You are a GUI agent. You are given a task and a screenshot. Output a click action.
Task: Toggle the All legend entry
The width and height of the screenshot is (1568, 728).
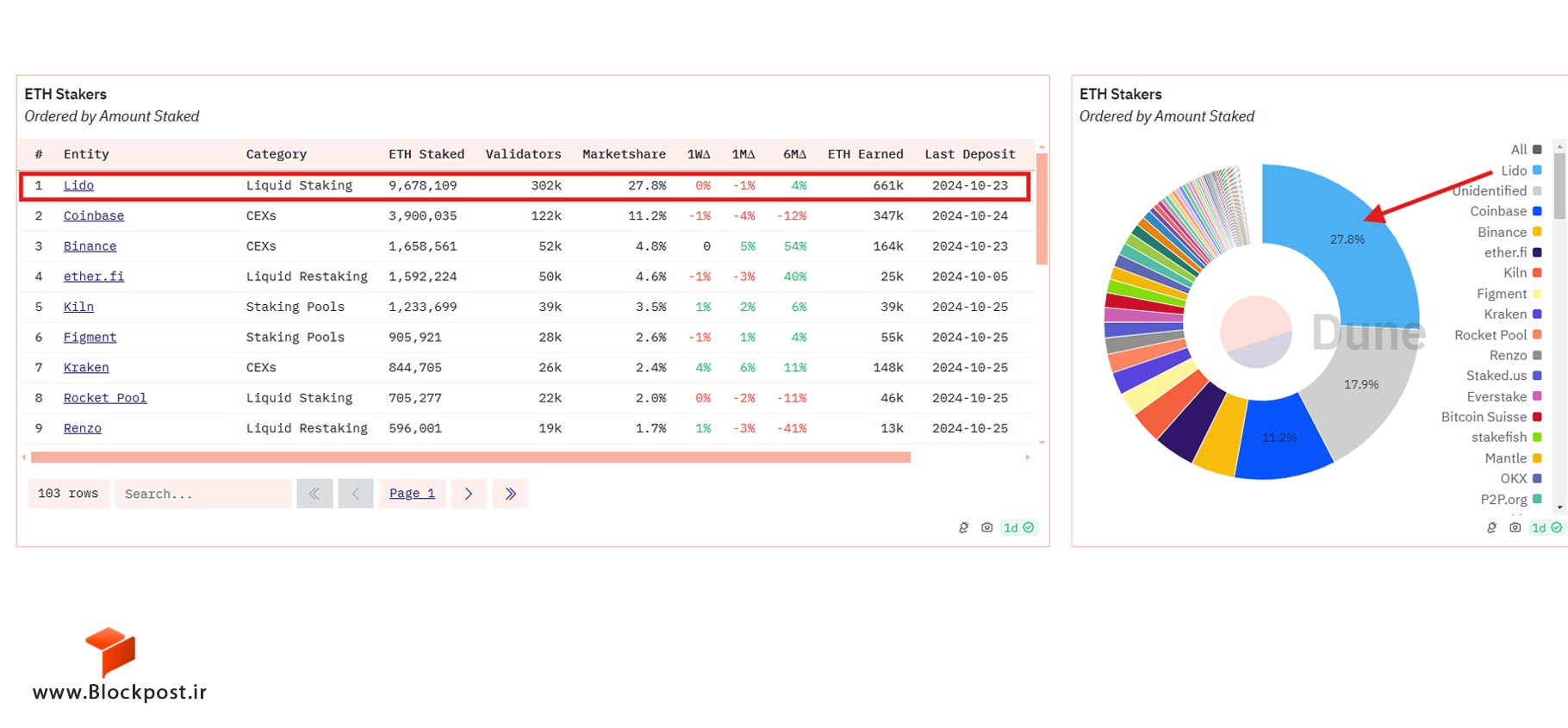coord(1526,150)
